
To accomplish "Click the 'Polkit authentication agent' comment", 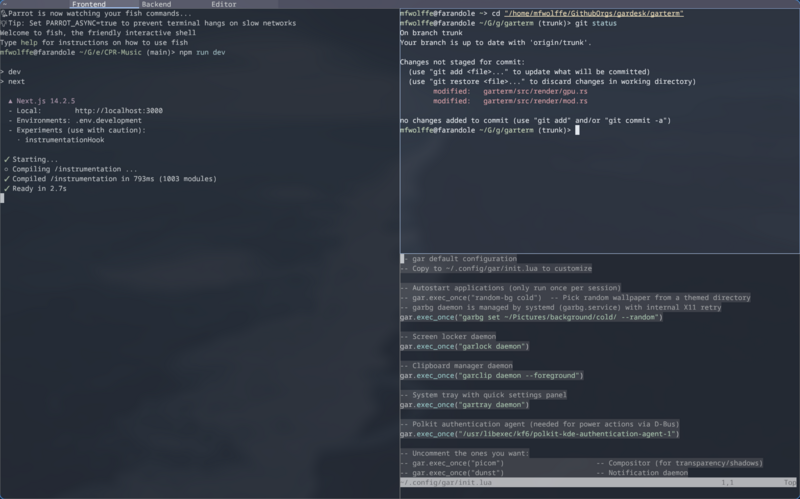I will [540, 424].
